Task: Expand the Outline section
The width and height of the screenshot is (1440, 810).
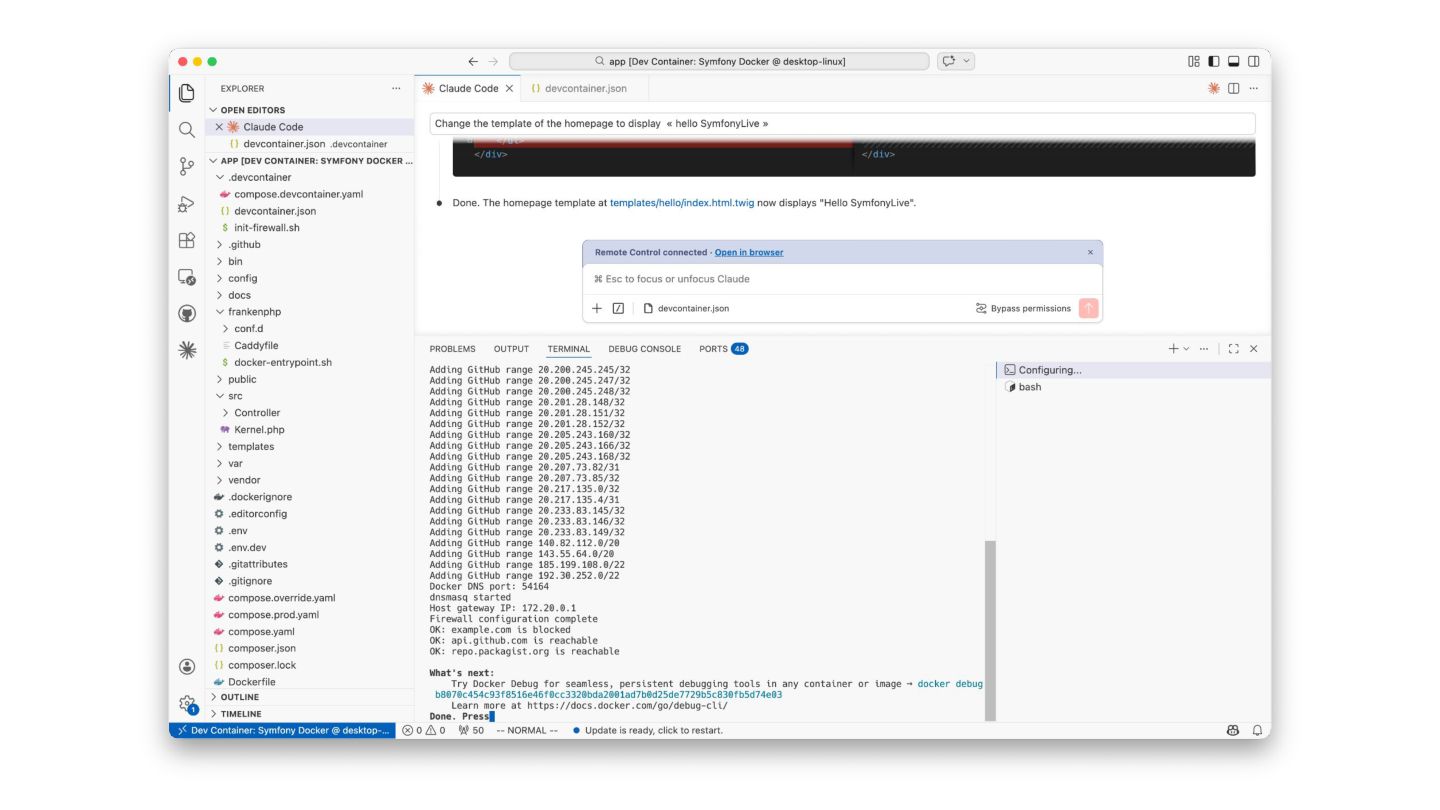Action: pos(310,697)
